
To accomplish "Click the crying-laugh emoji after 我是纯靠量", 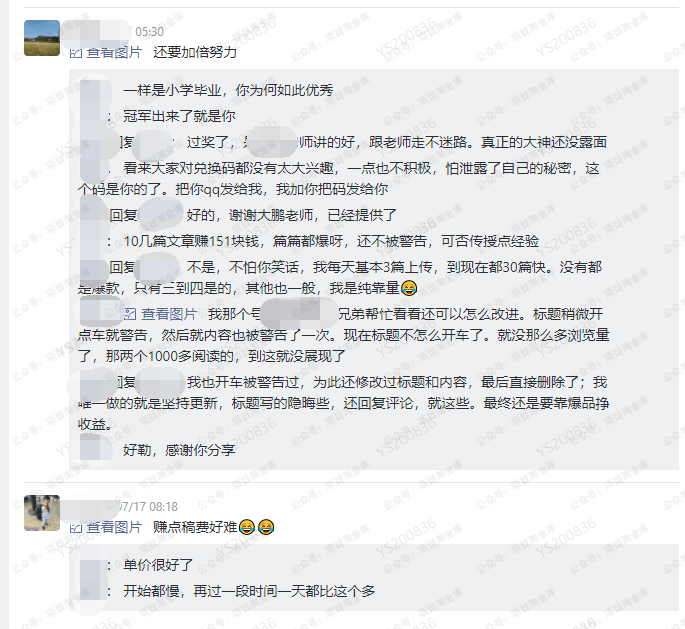I will click(409, 288).
